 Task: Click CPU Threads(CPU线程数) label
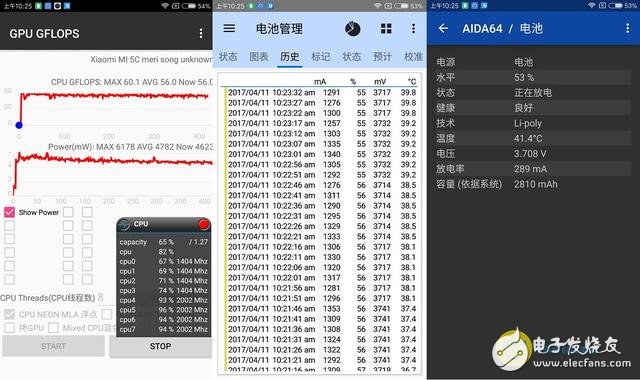coord(48,298)
